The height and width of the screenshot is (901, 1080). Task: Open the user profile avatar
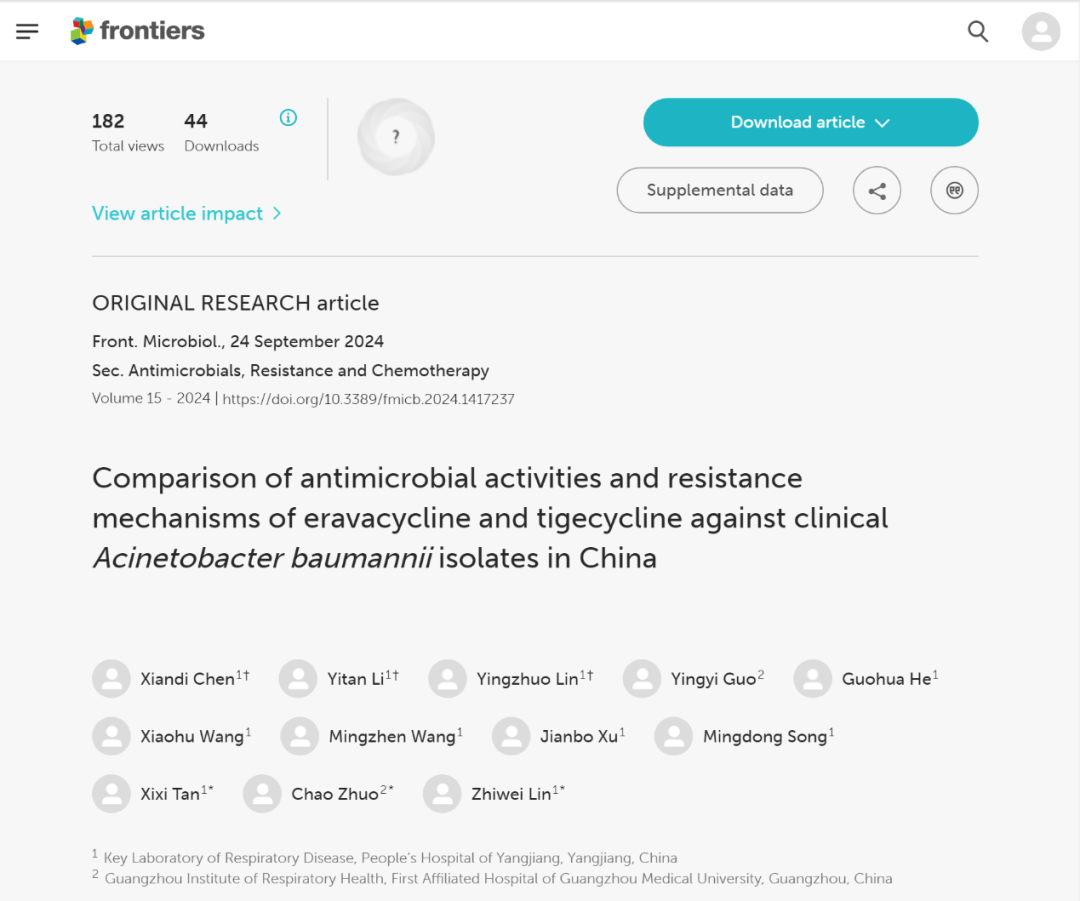point(1041,31)
